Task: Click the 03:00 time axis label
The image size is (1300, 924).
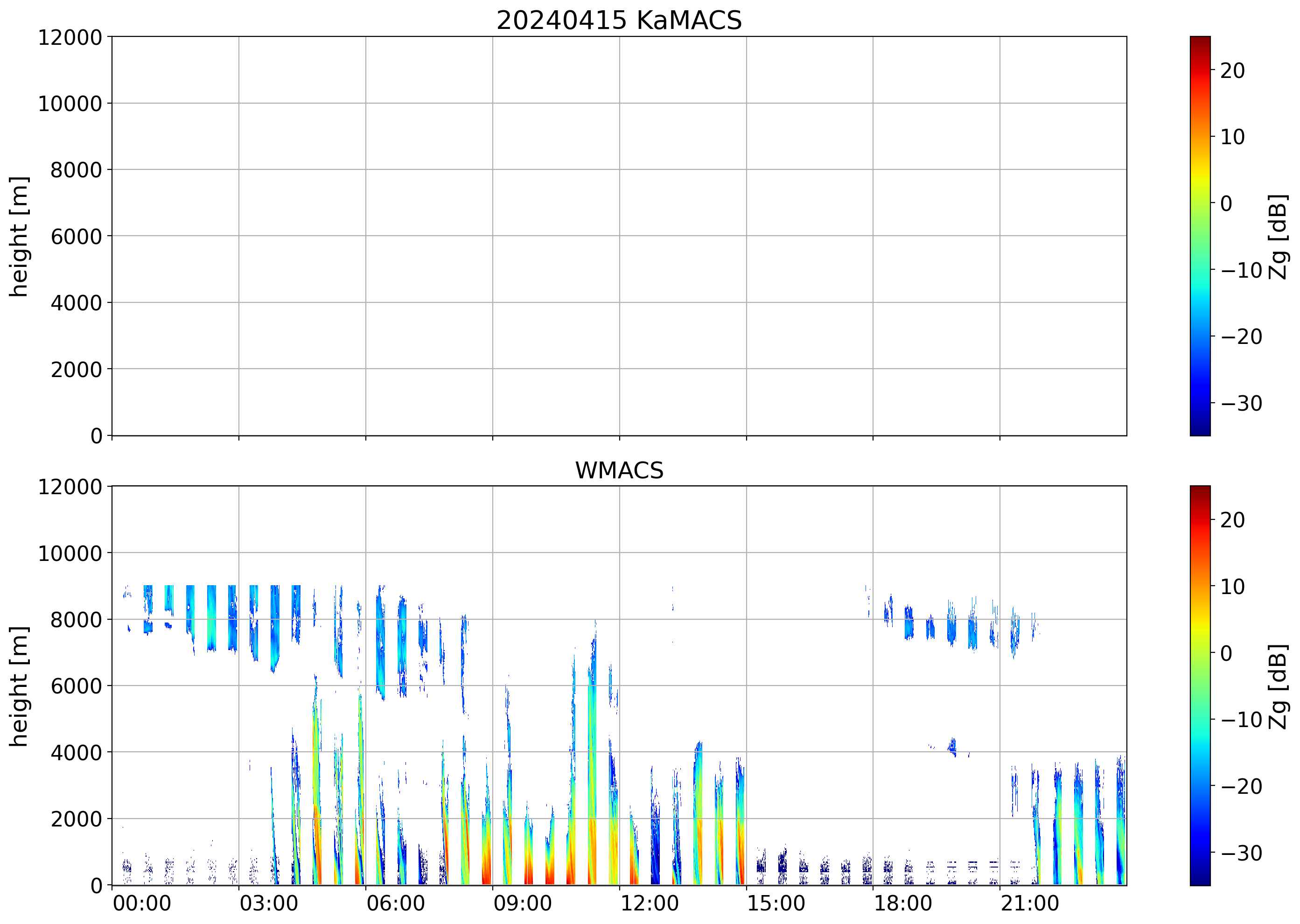Action: (x=268, y=903)
